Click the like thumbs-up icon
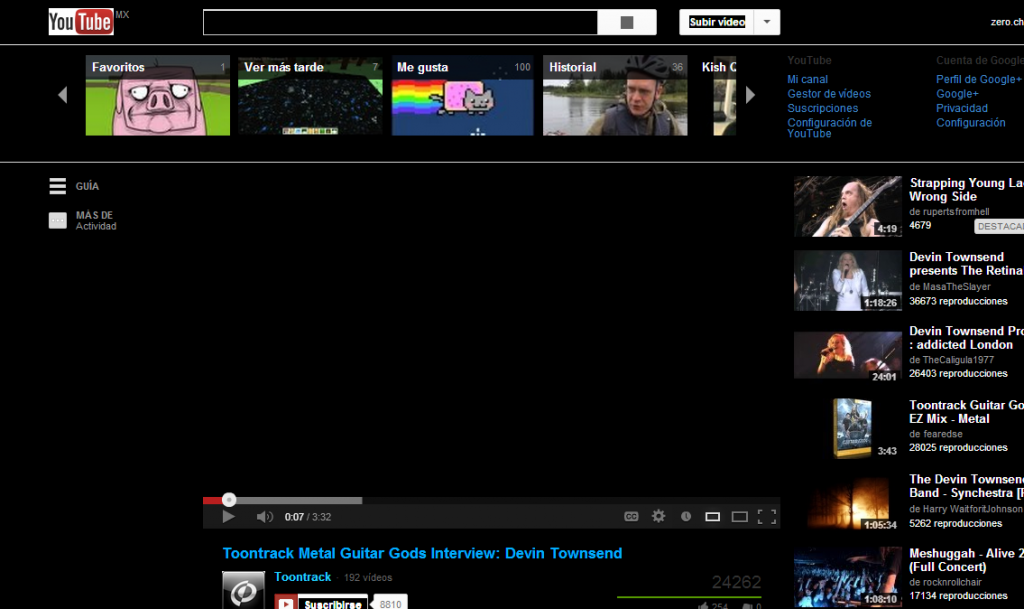Viewport: 1024px width, 609px height. coord(703,606)
